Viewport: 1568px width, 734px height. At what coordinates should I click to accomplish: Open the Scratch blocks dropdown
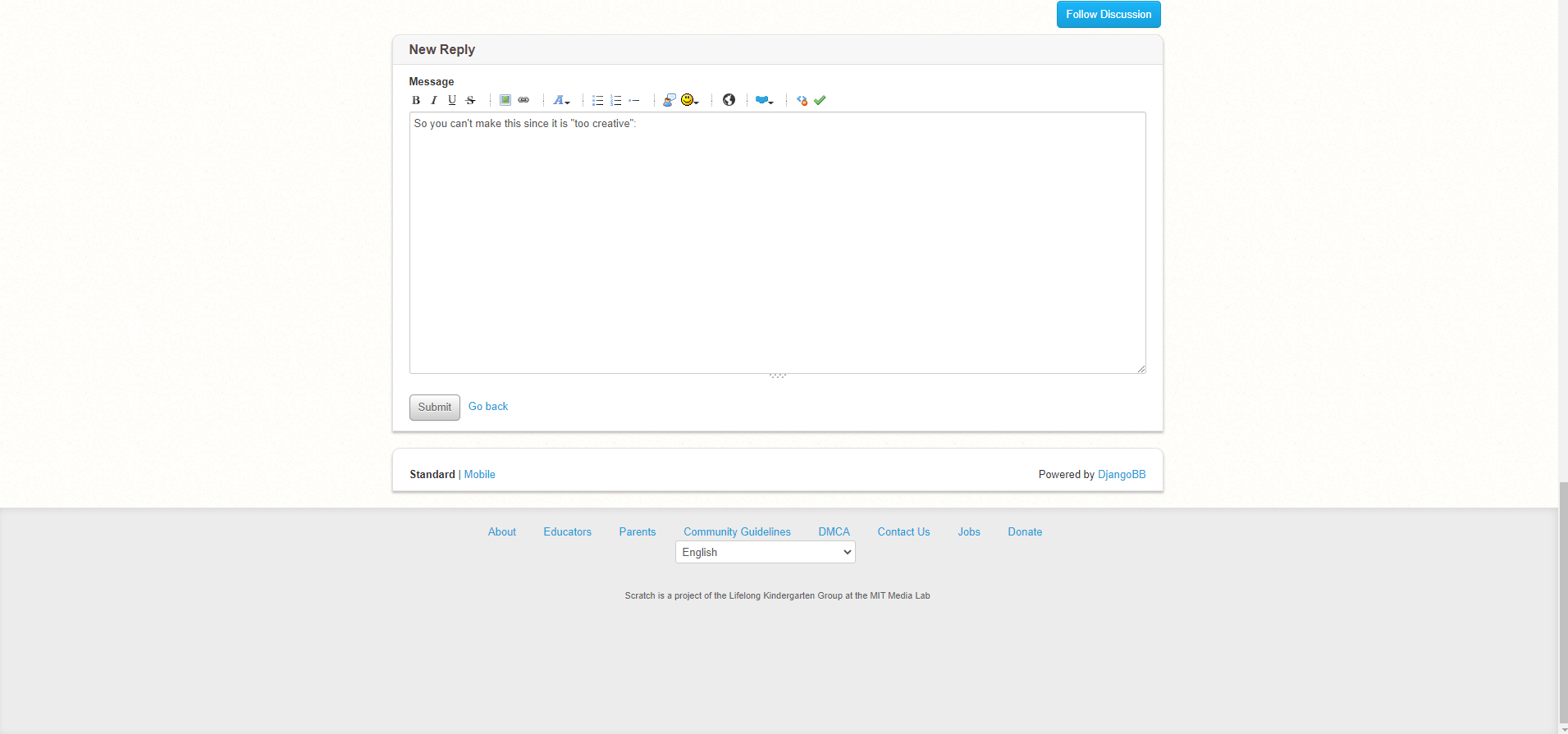765,100
